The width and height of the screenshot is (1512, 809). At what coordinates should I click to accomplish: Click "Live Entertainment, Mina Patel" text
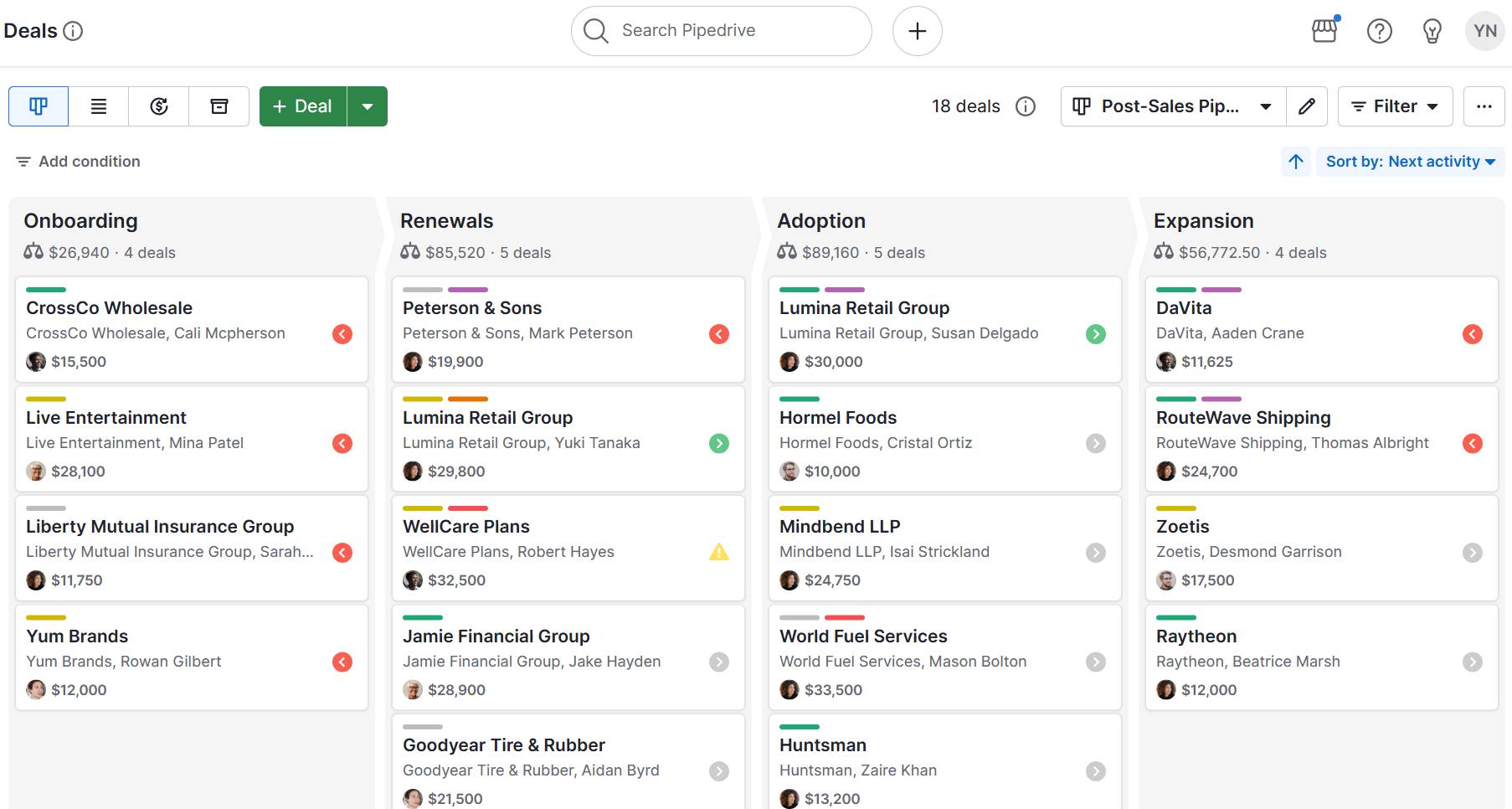(x=135, y=443)
